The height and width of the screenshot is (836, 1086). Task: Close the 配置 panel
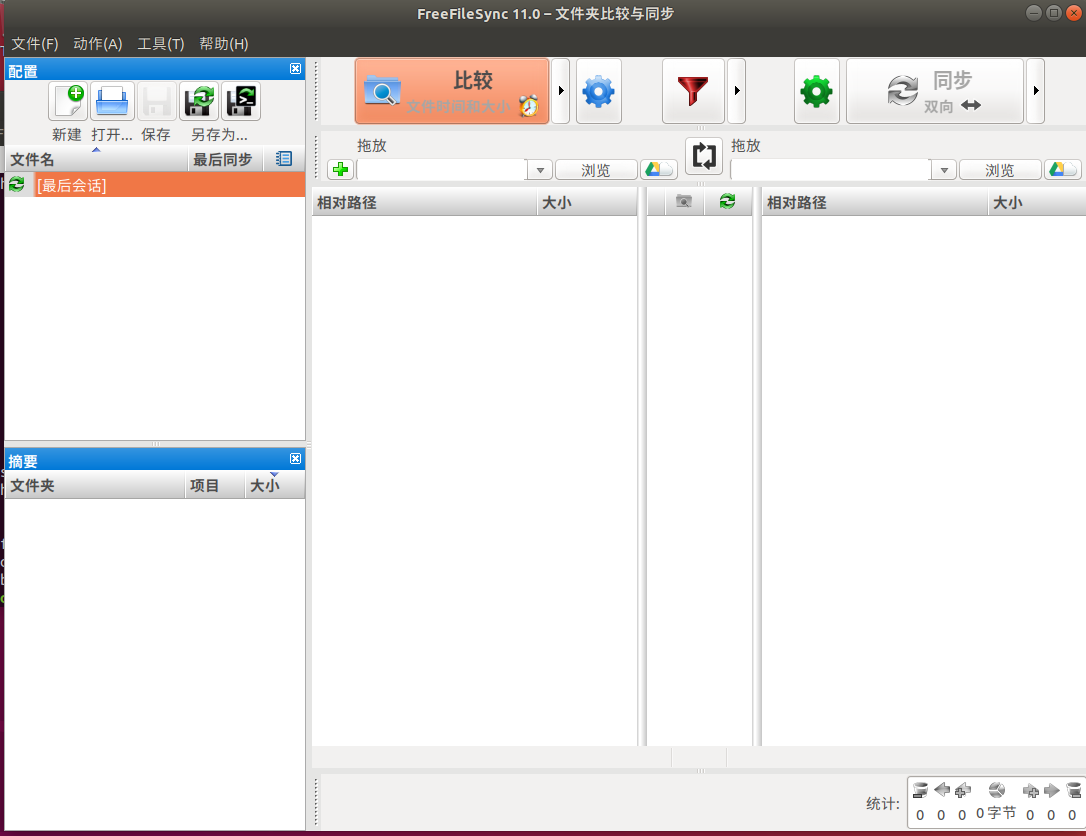(x=295, y=69)
